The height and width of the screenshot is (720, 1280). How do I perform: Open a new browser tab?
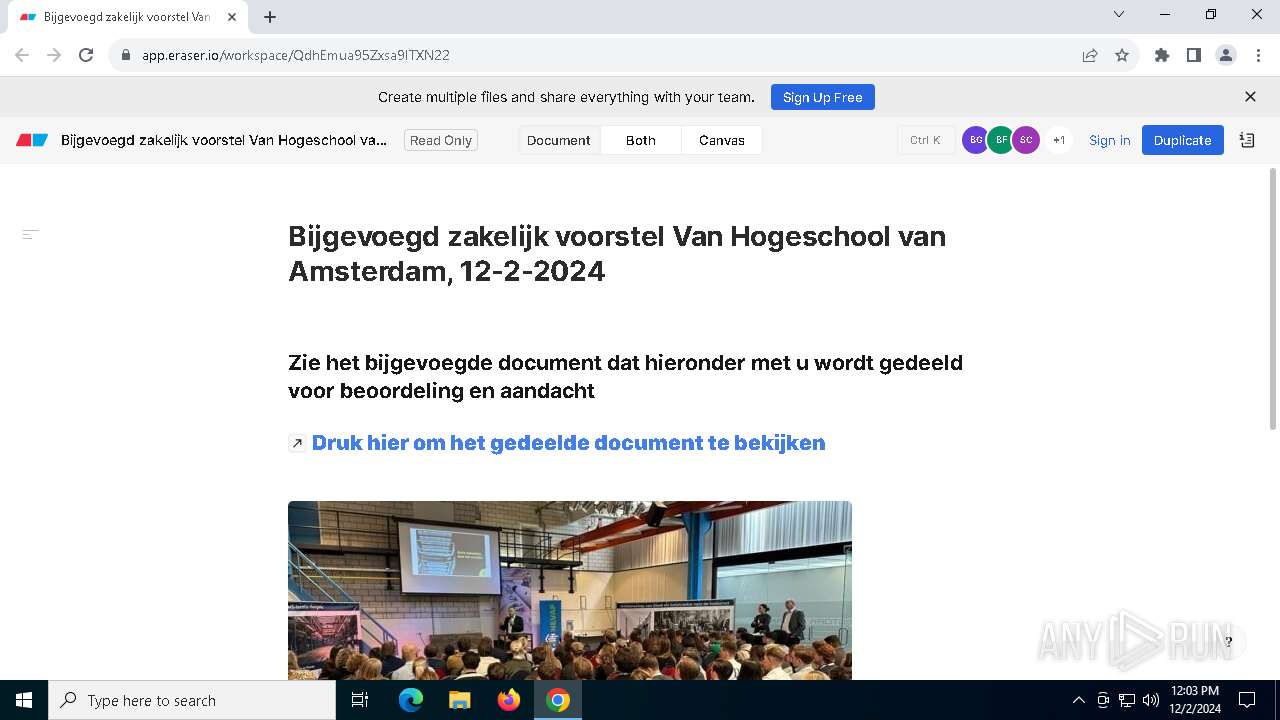click(x=270, y=17)
